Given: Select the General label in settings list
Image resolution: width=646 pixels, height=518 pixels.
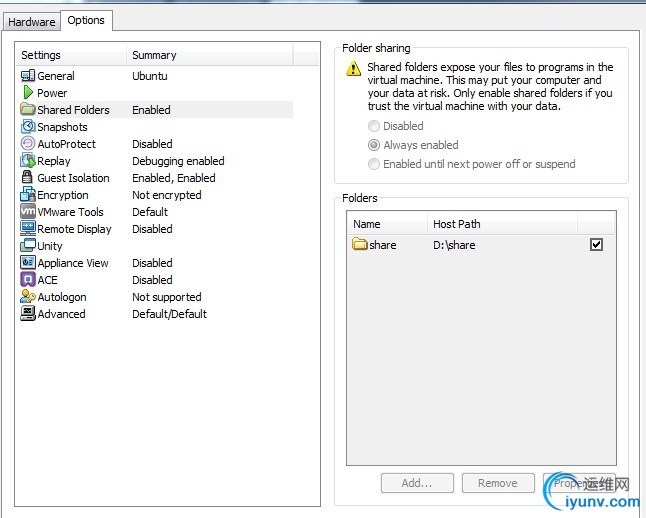Looking at the screenshot, I should click(x=56, y=76).
